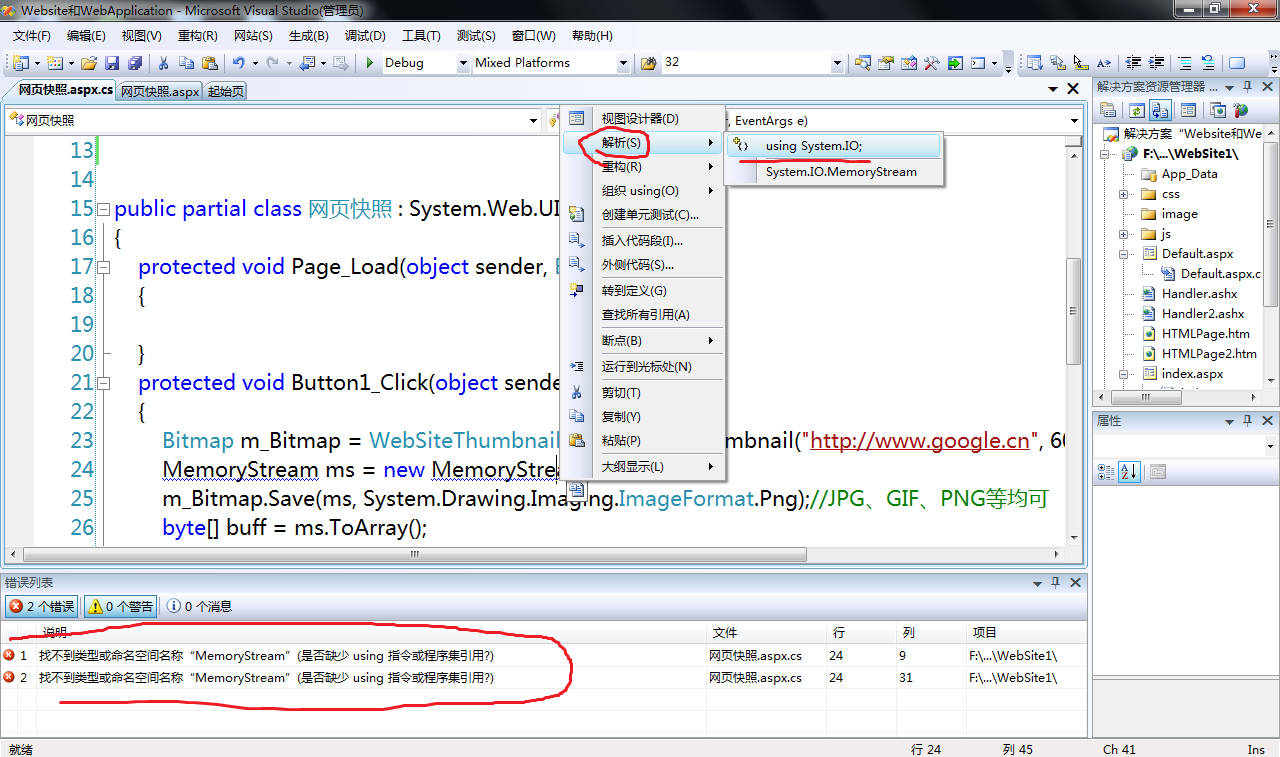The image size is (1280, 757).
Task: Click the horizontal scrollbar of code editor
Action: [x=543, y=554]
